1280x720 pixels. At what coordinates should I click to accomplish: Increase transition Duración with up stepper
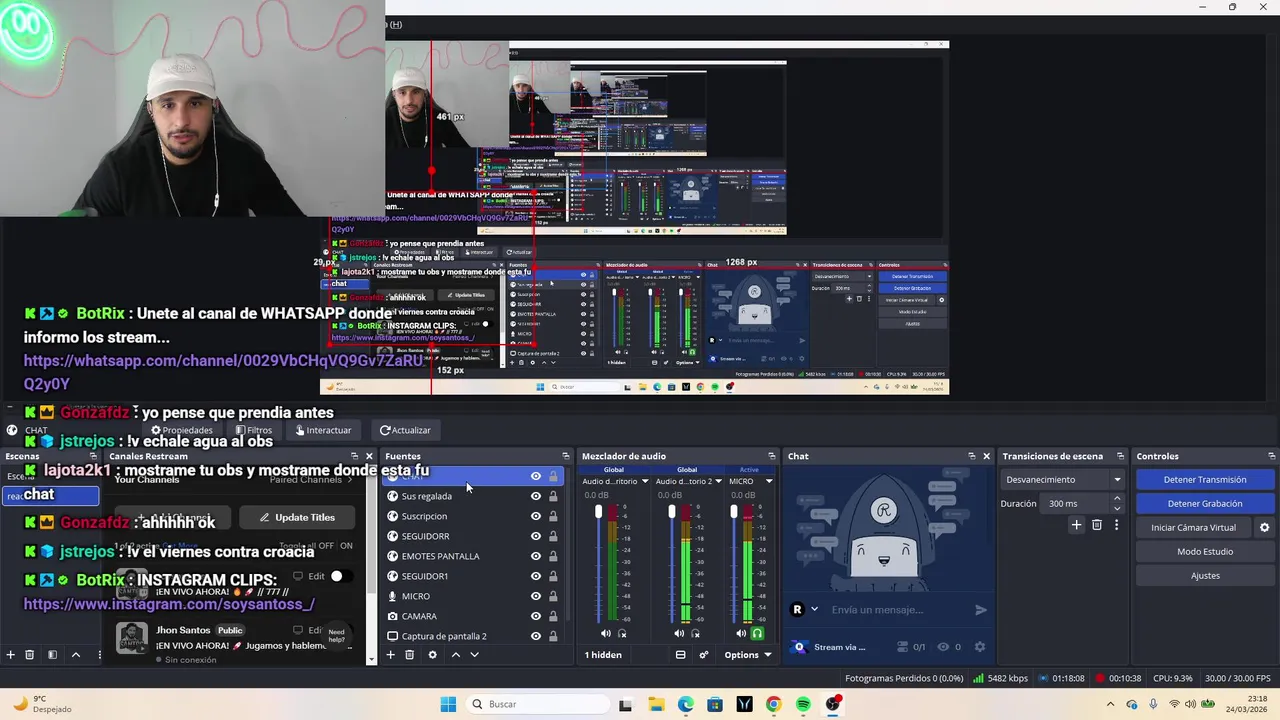coord(1117,499)
